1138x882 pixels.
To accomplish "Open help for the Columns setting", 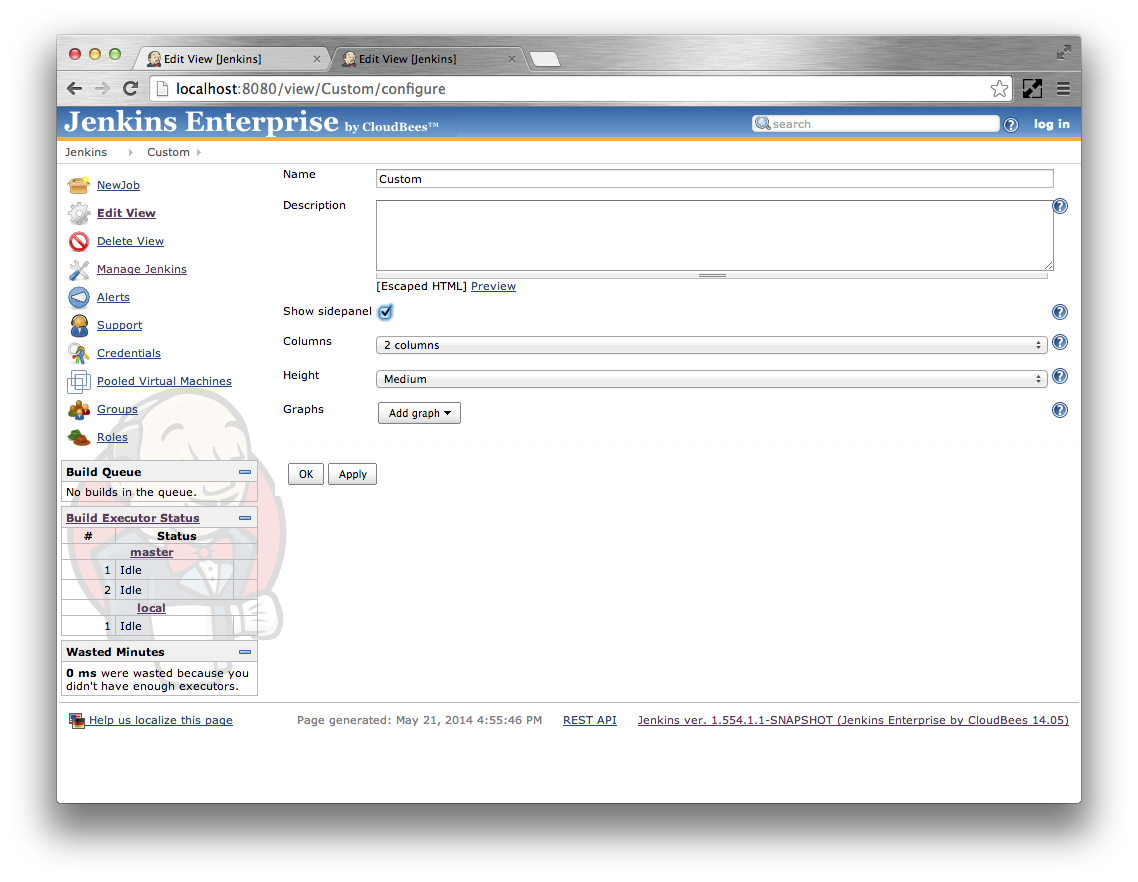I will click(x=1060, y=343).
